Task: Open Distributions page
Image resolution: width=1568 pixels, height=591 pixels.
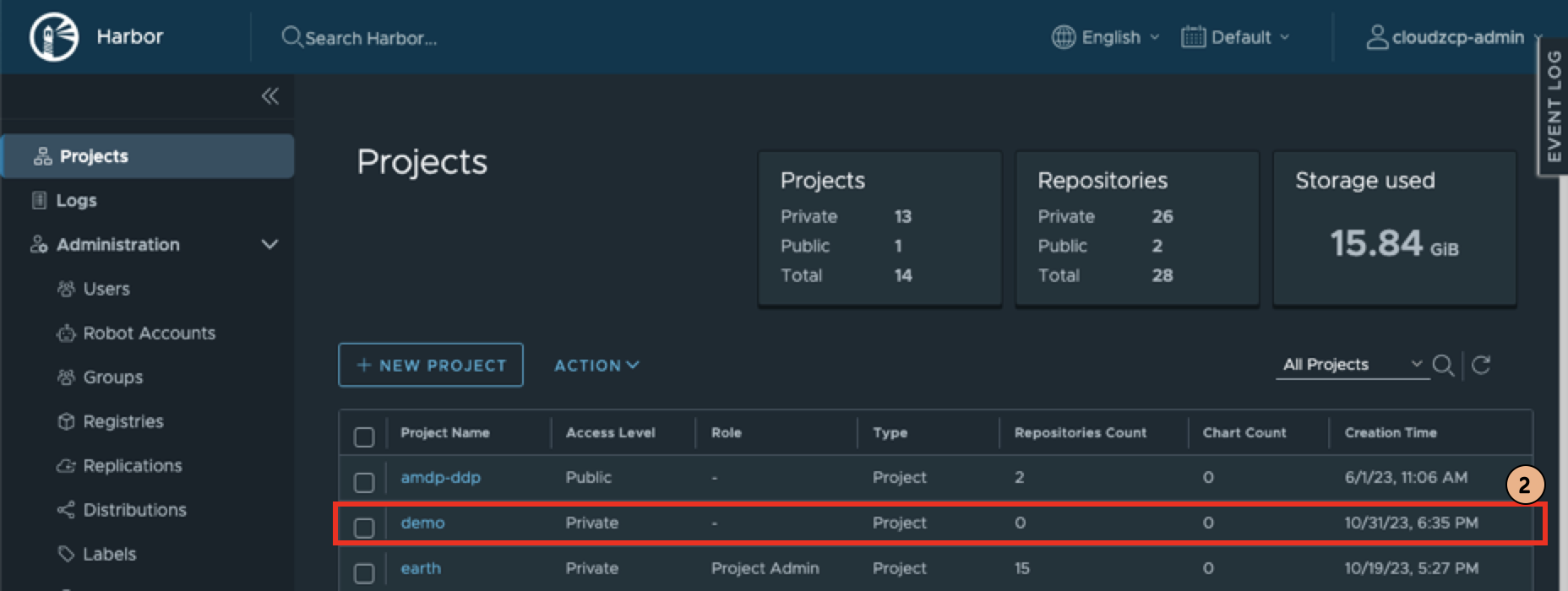Action: click(135, 510)
